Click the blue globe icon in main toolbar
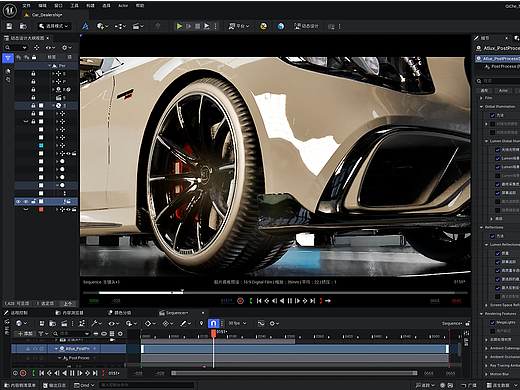The width and height of the screenshot is (520, 390). [x=281, y=26]
